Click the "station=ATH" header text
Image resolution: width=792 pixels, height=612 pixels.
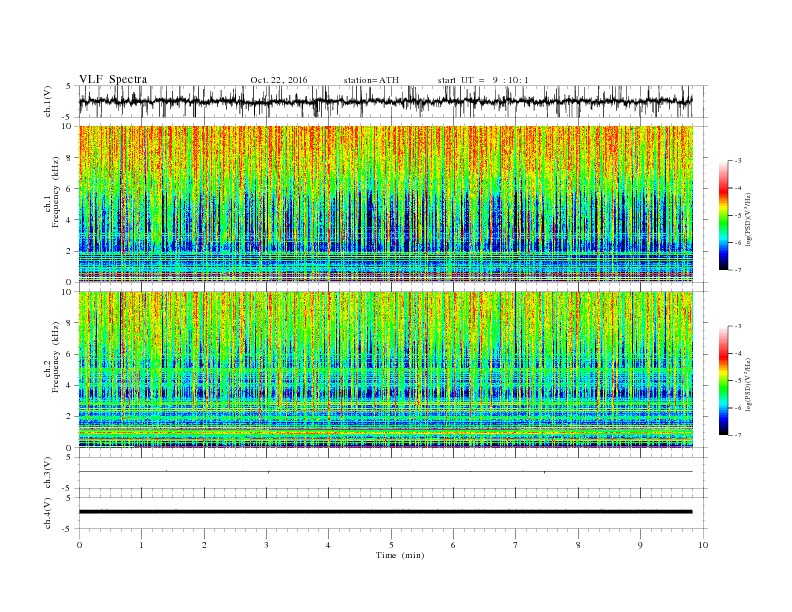pyautogui.click(x=371, y=80)
